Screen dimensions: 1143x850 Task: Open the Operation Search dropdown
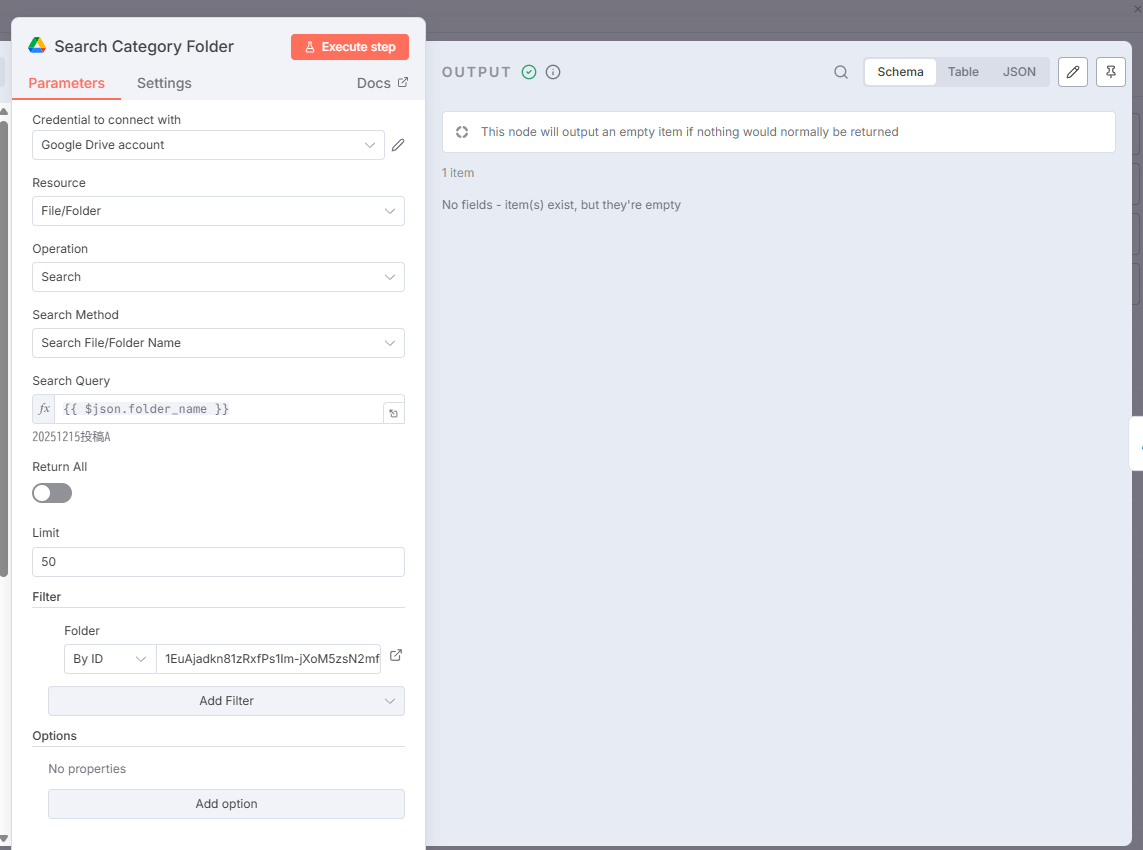click(x=218, y=277)
